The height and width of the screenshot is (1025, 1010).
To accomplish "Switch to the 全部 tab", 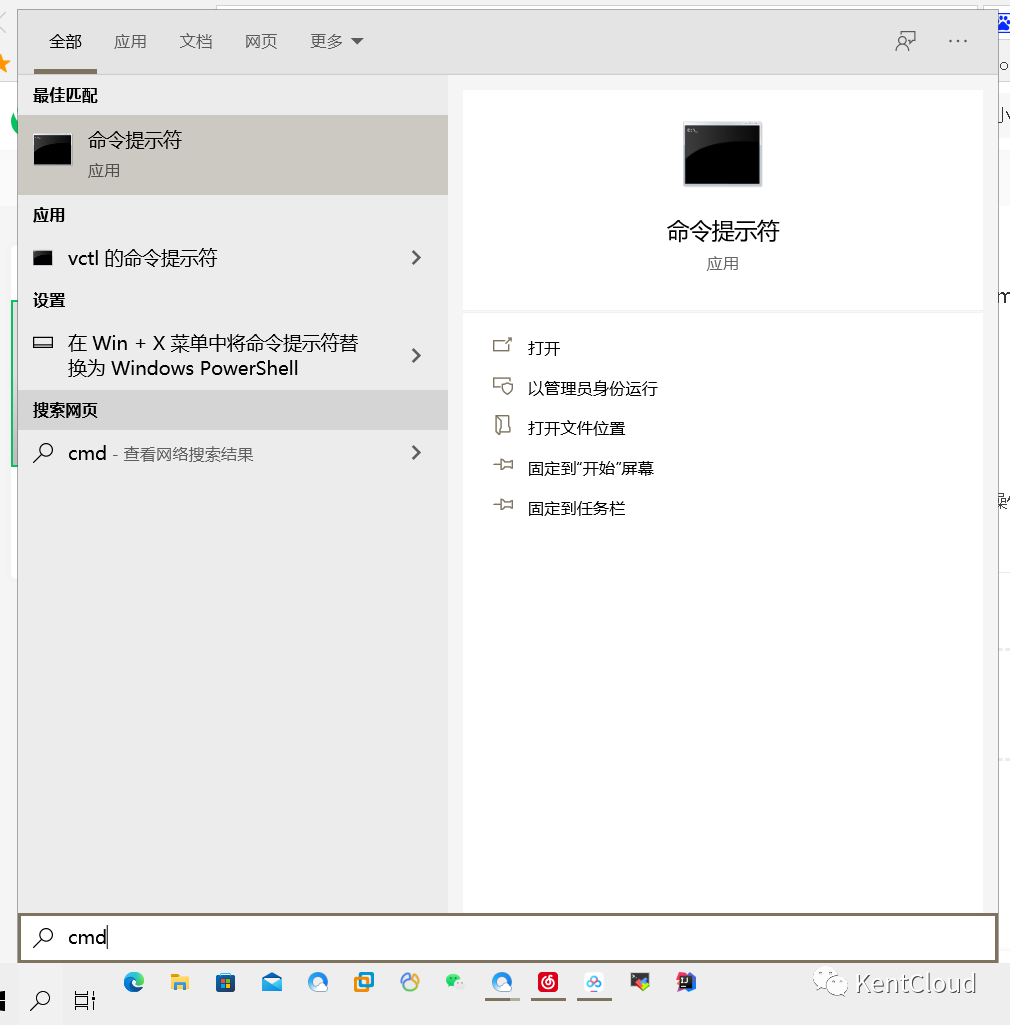I will click(x=65, y=41).
